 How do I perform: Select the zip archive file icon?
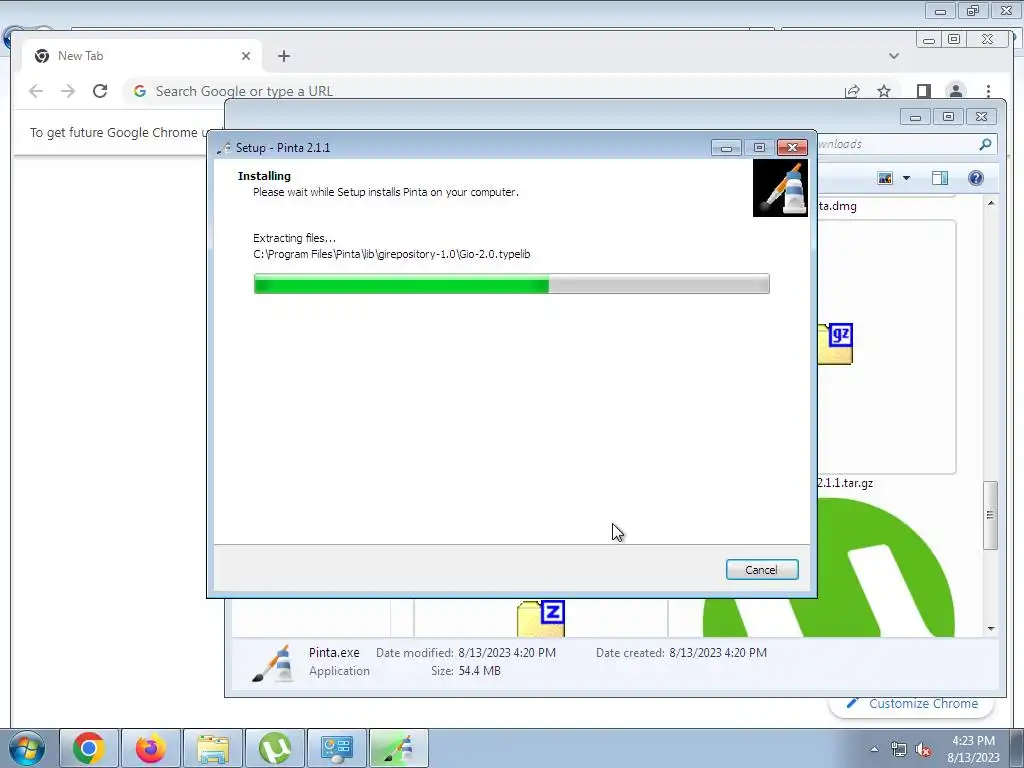(x=541, y=618)
